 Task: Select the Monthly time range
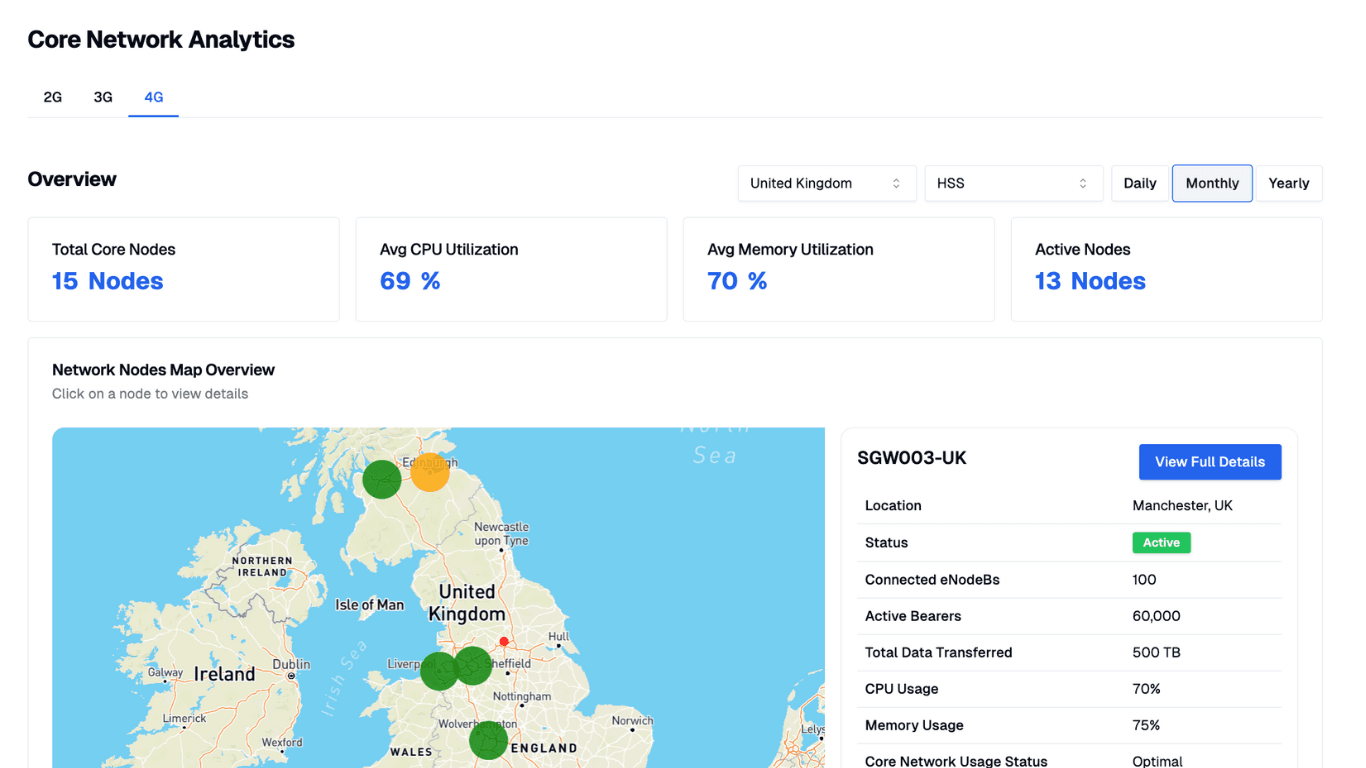[x=1211, y=183]
